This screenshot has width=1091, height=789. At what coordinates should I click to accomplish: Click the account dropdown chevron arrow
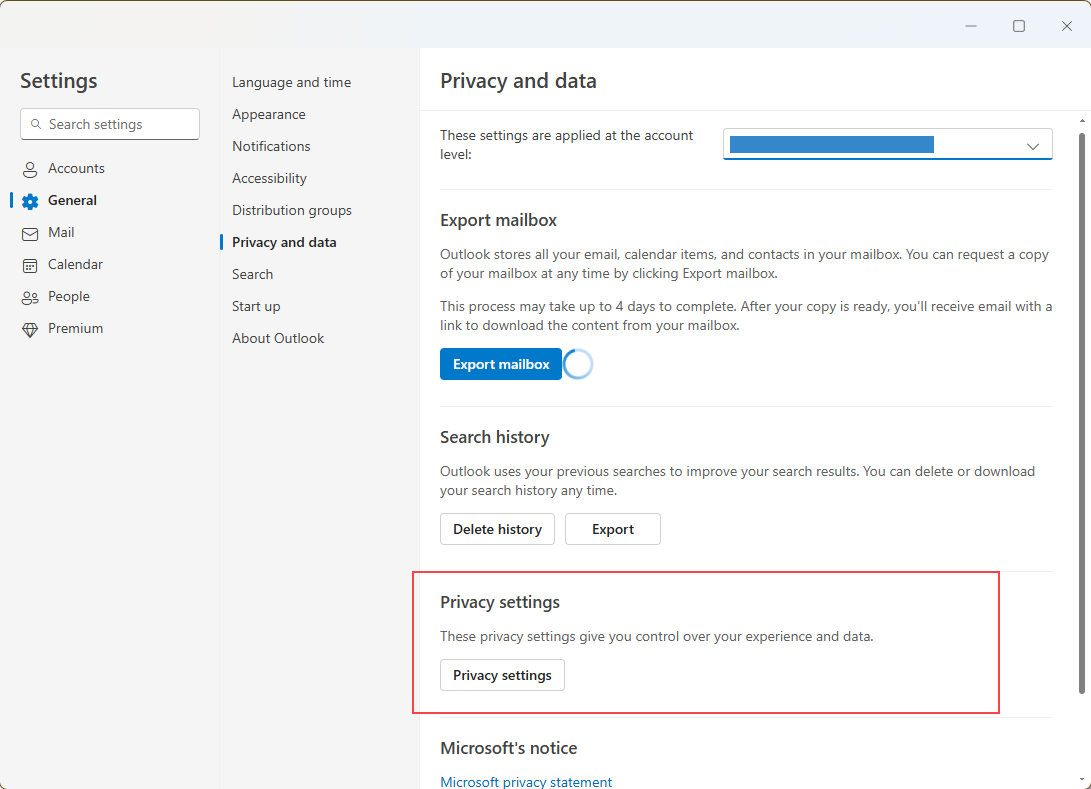(x=1033, y=146)
